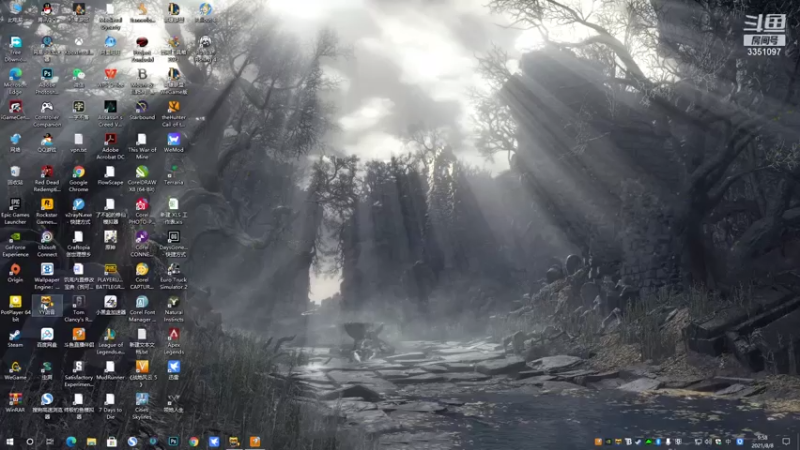Launch the GeForce Experience shortcut

15,244
